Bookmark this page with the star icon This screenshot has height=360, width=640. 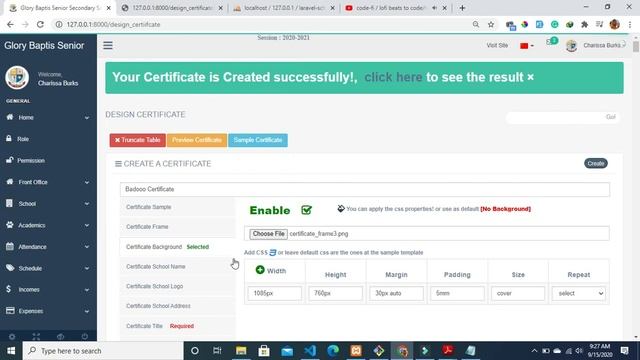(491, 24)
